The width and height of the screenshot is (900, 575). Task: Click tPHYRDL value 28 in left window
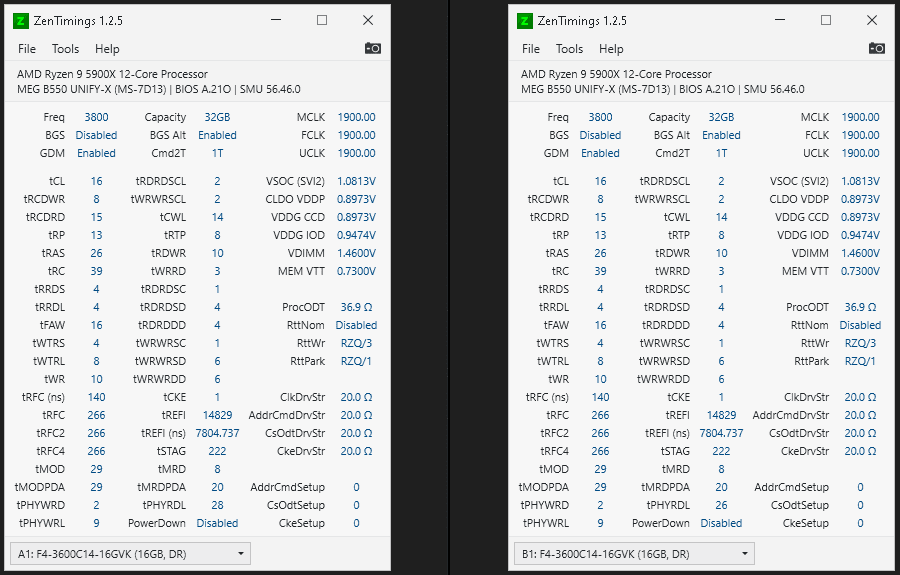click(217, 505)
